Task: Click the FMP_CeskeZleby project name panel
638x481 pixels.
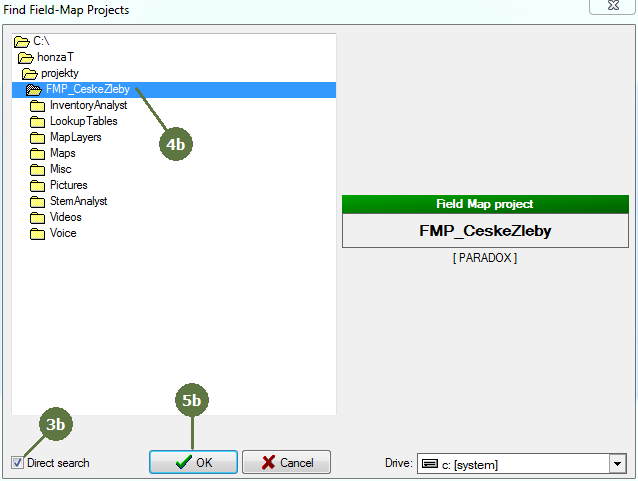Action: click(x=485, y=231)
